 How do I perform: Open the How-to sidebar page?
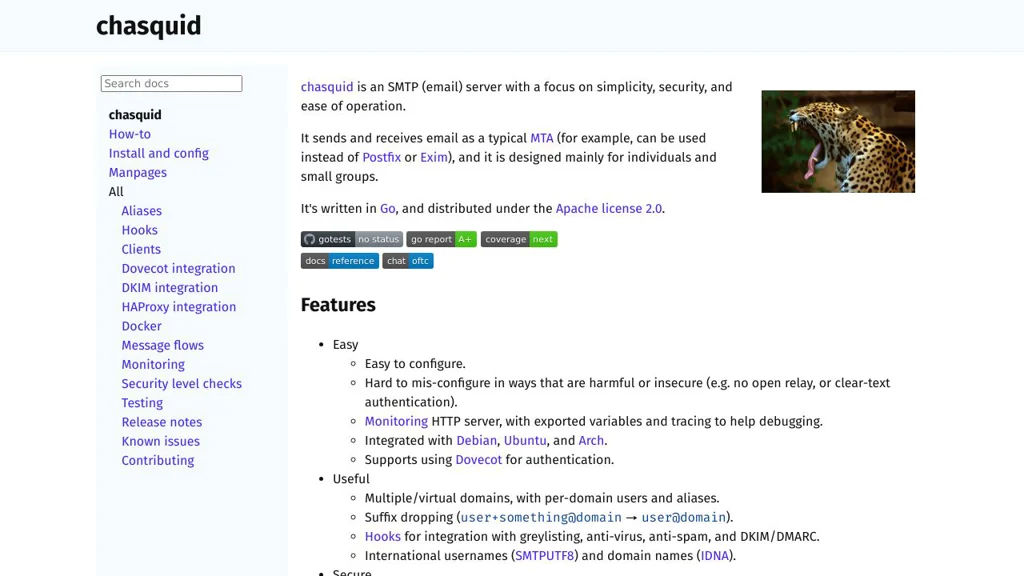pyautogui.click(x=129, y=134)
